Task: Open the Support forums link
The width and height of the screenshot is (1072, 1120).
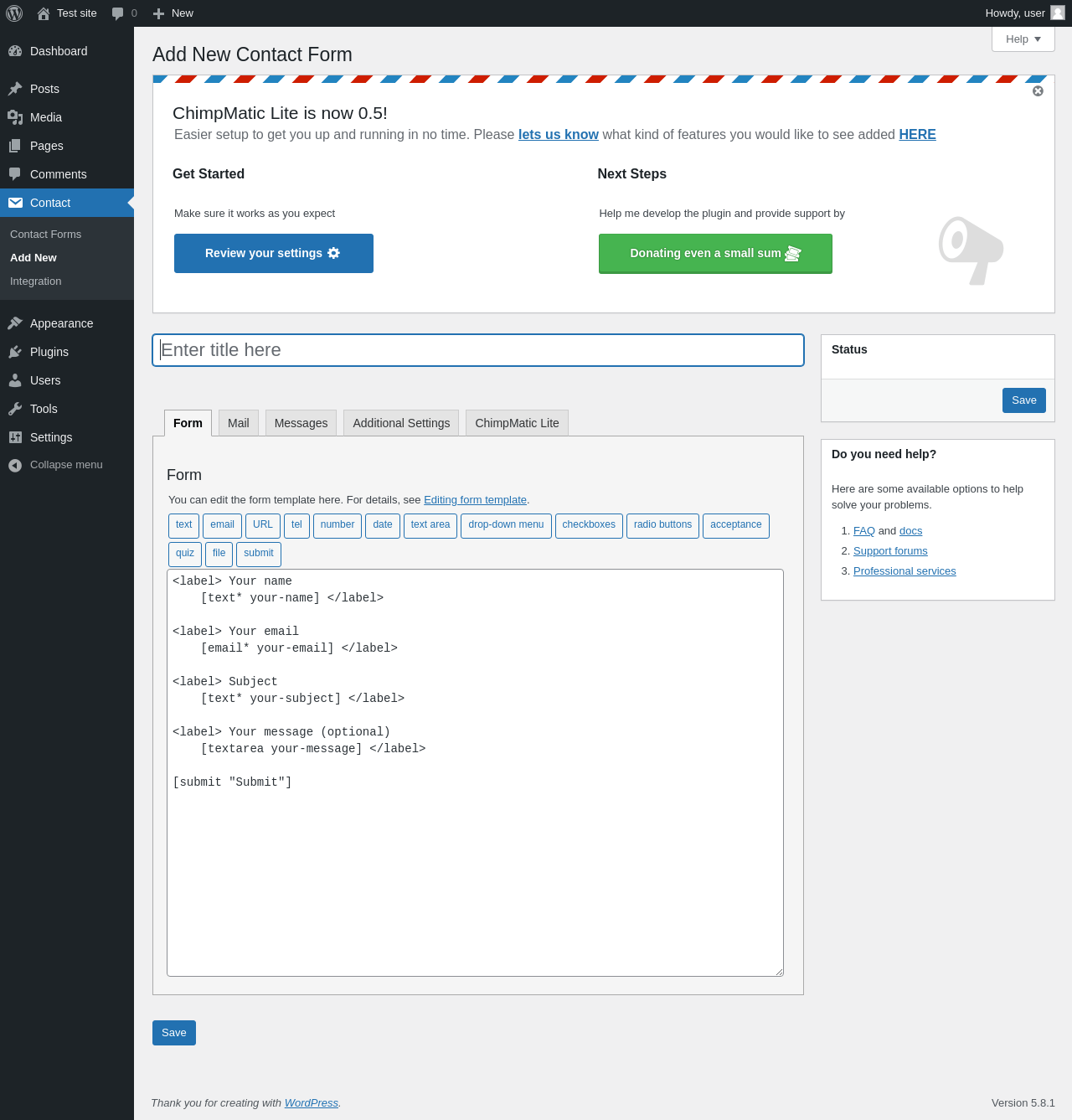Action: pyautogui.click(x=890, y=551)
